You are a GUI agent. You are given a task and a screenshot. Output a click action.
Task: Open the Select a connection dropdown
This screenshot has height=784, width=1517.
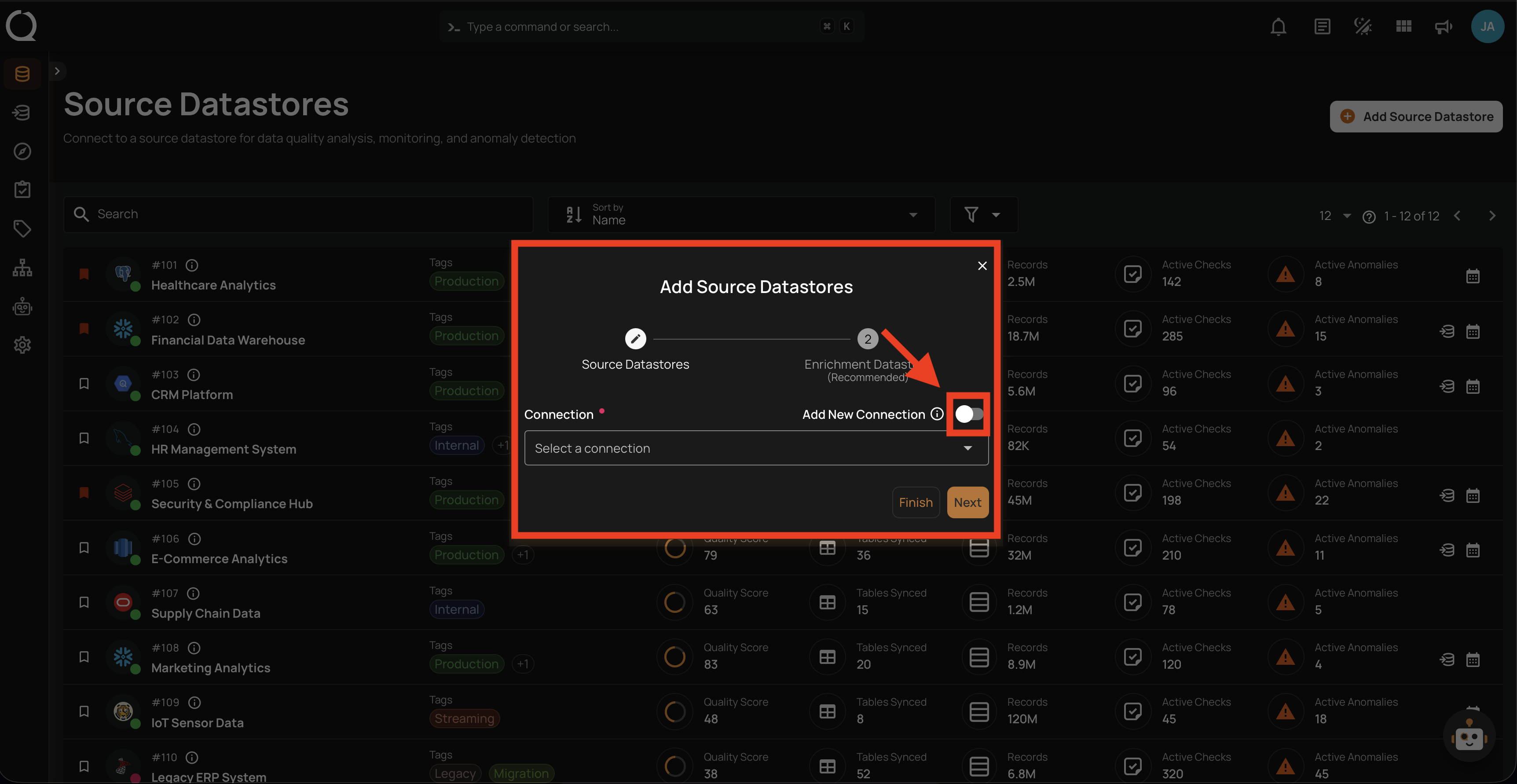[x=755, y=448]
